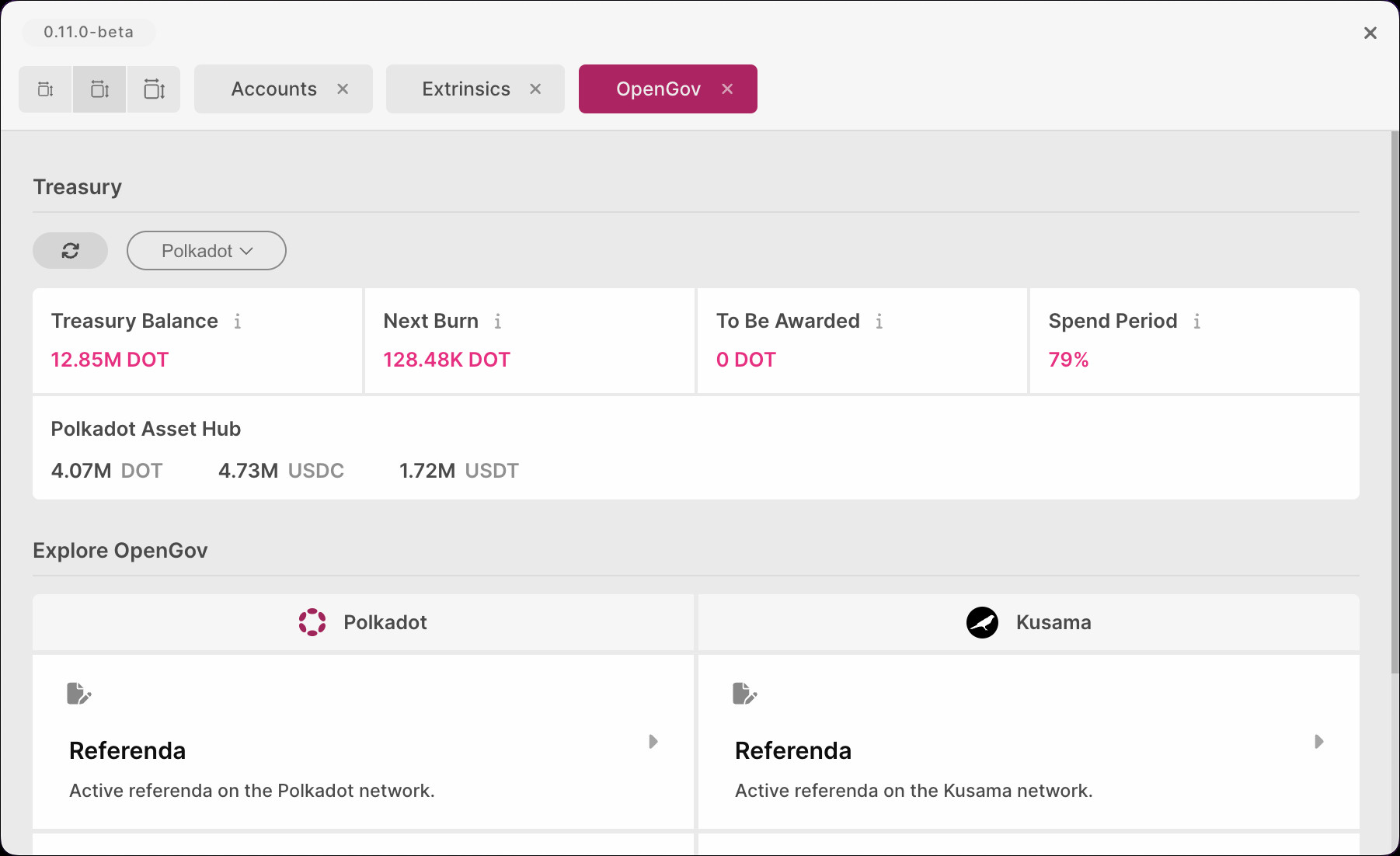Click the Polkadot Referenda arrow
Screen dimensions: 1400x856
pyautogui.click(x=653, y=741)
